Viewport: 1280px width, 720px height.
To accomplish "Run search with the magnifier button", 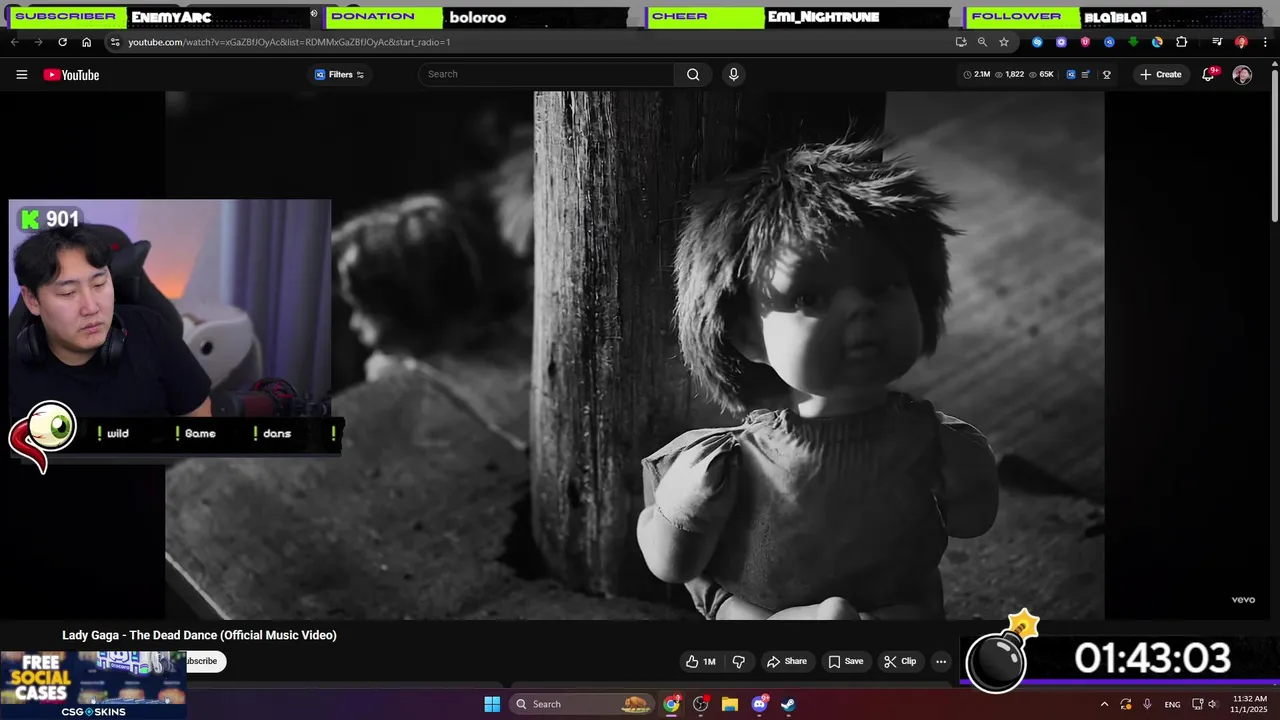I will point(693,74).
